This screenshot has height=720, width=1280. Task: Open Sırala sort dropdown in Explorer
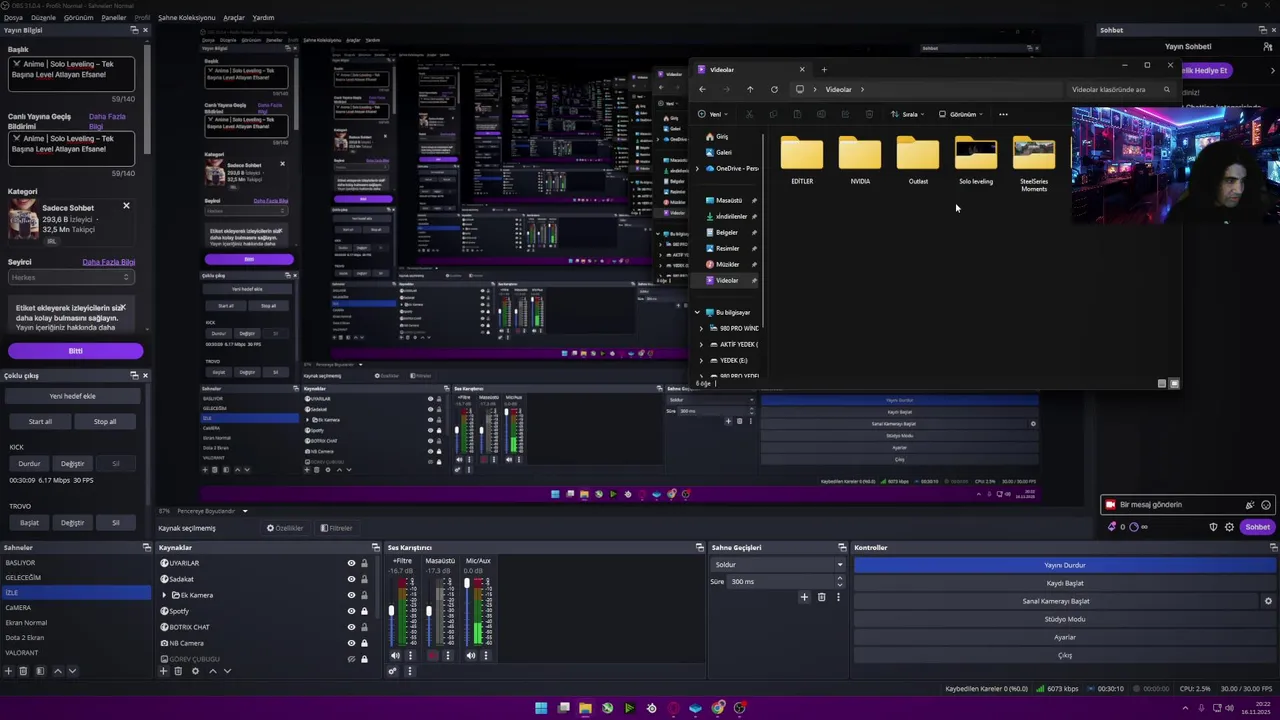pos(907,114)
